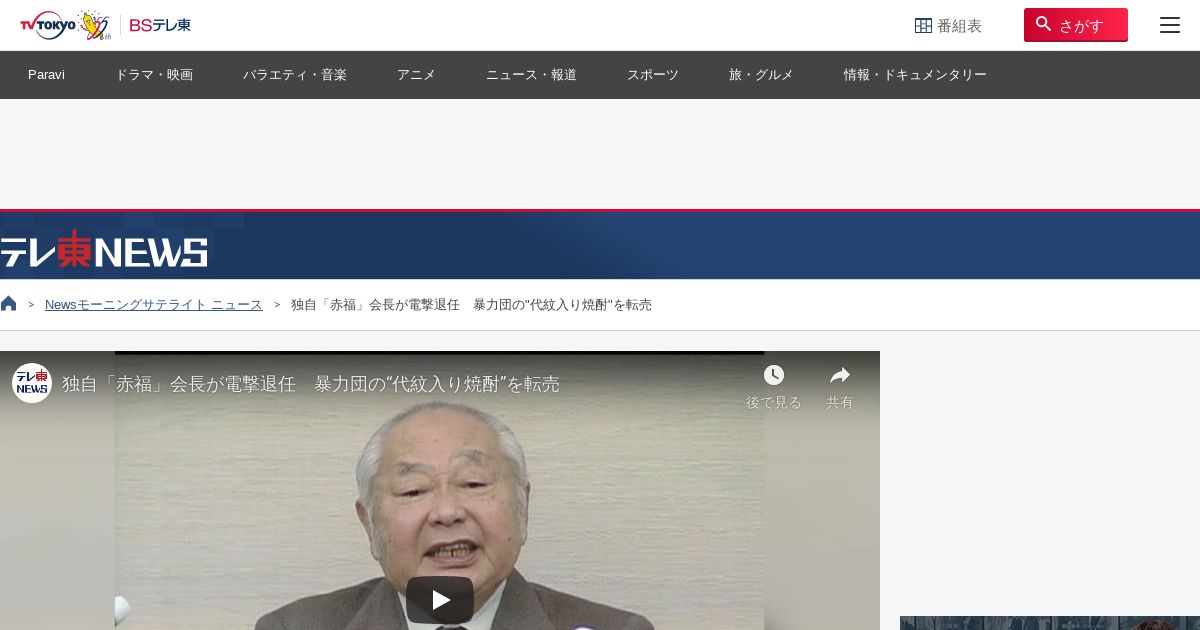The image size is (1200, 630).
Task: Select the スポーツ menu item
Action: (653, 75)
